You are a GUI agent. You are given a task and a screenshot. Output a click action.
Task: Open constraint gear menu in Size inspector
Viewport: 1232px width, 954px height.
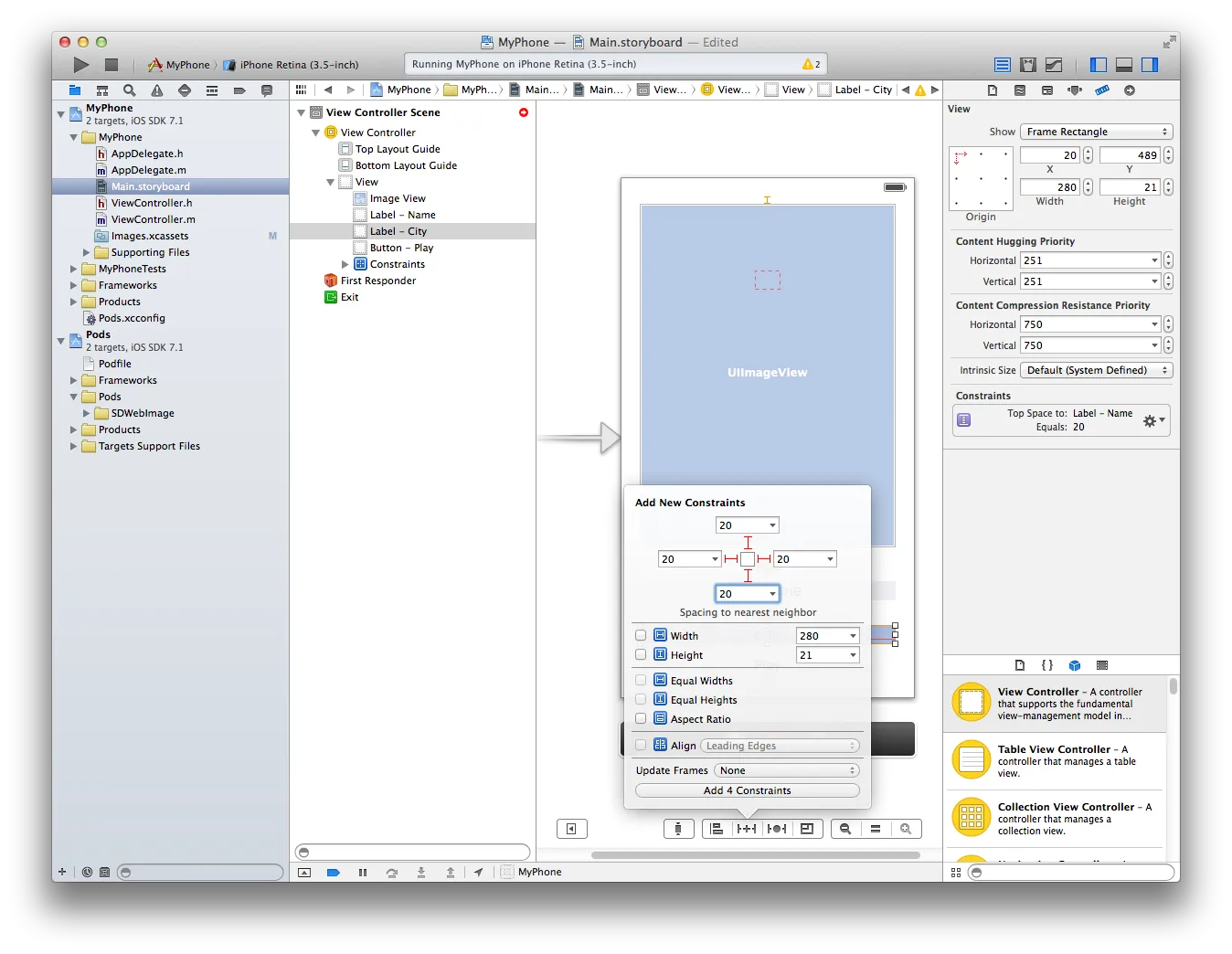(x=1152, y=420)
